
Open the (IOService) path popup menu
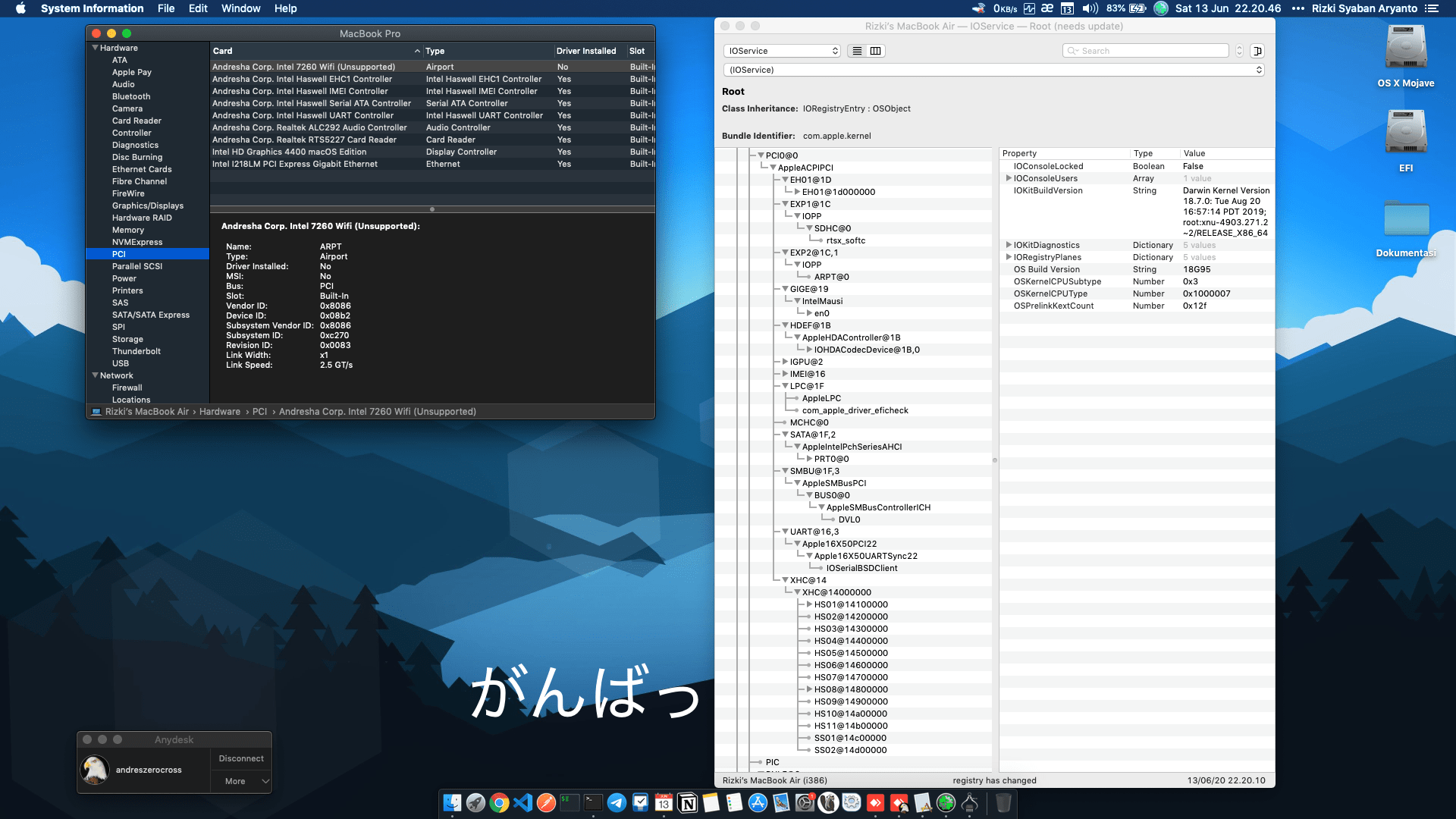[993, 70]
